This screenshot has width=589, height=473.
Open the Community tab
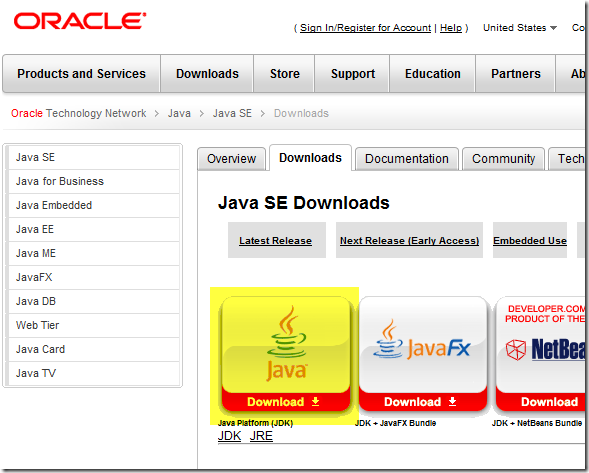503,159
